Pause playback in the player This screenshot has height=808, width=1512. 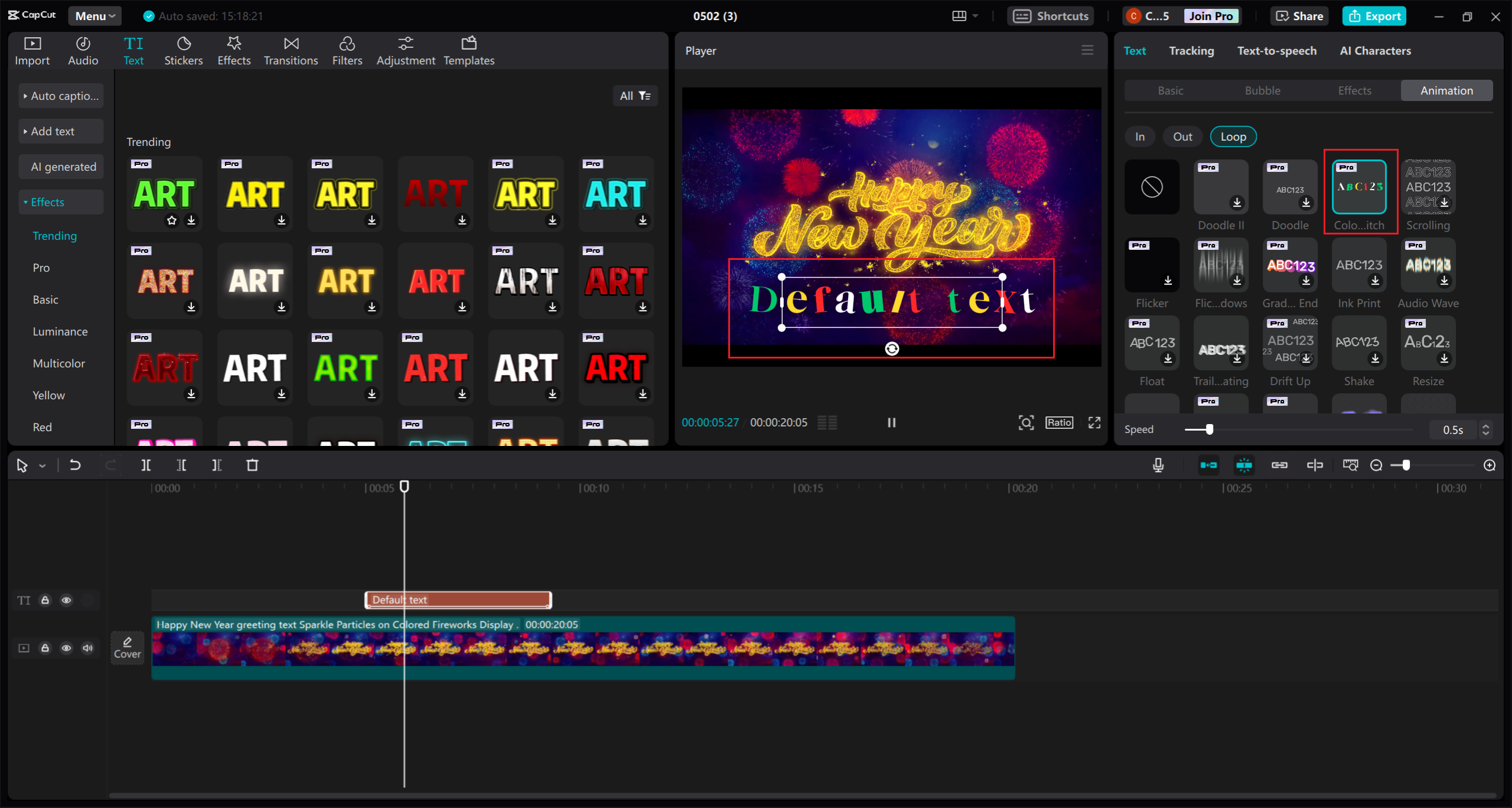(x=891, y=422)
